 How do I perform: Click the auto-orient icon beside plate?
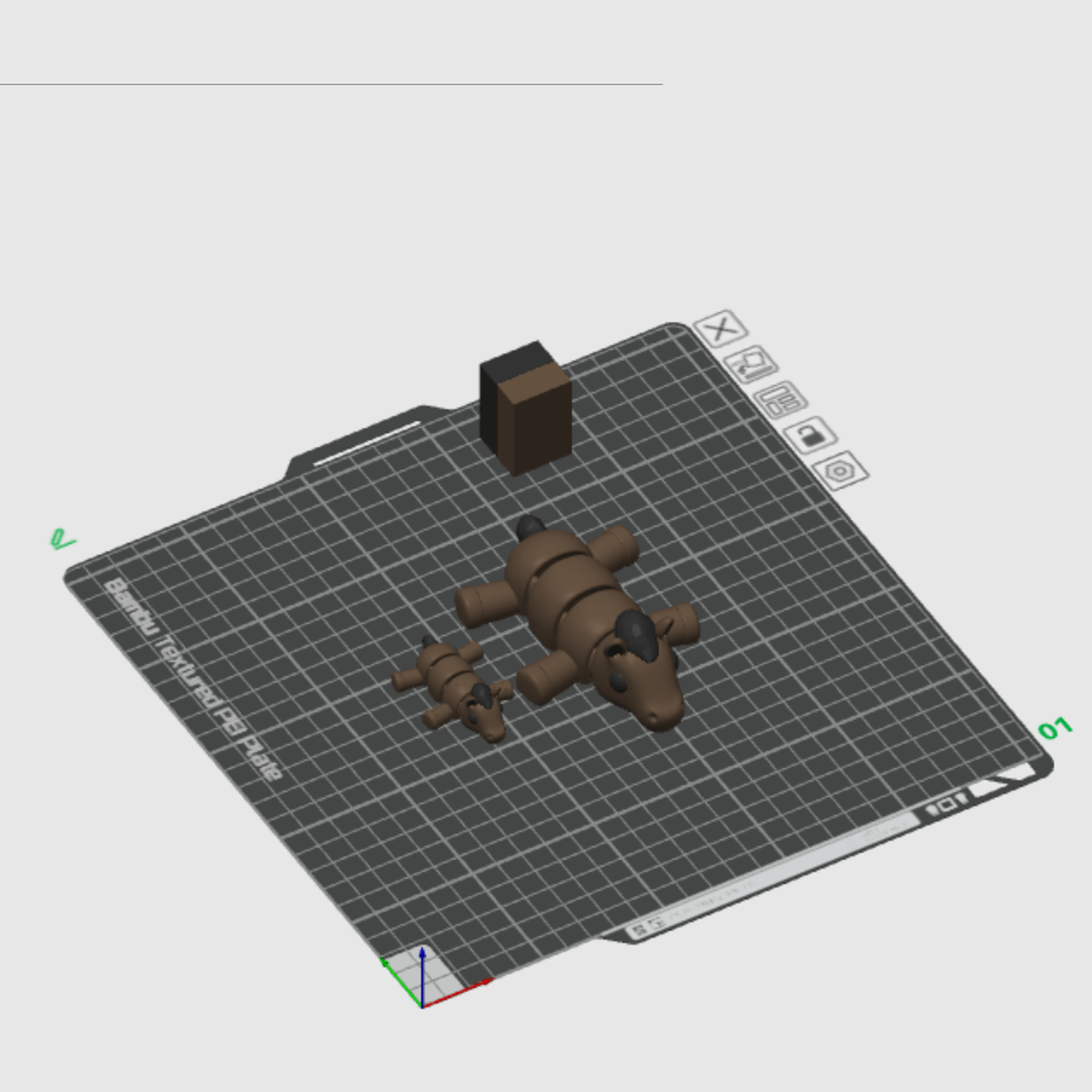(x=751, y=363)
